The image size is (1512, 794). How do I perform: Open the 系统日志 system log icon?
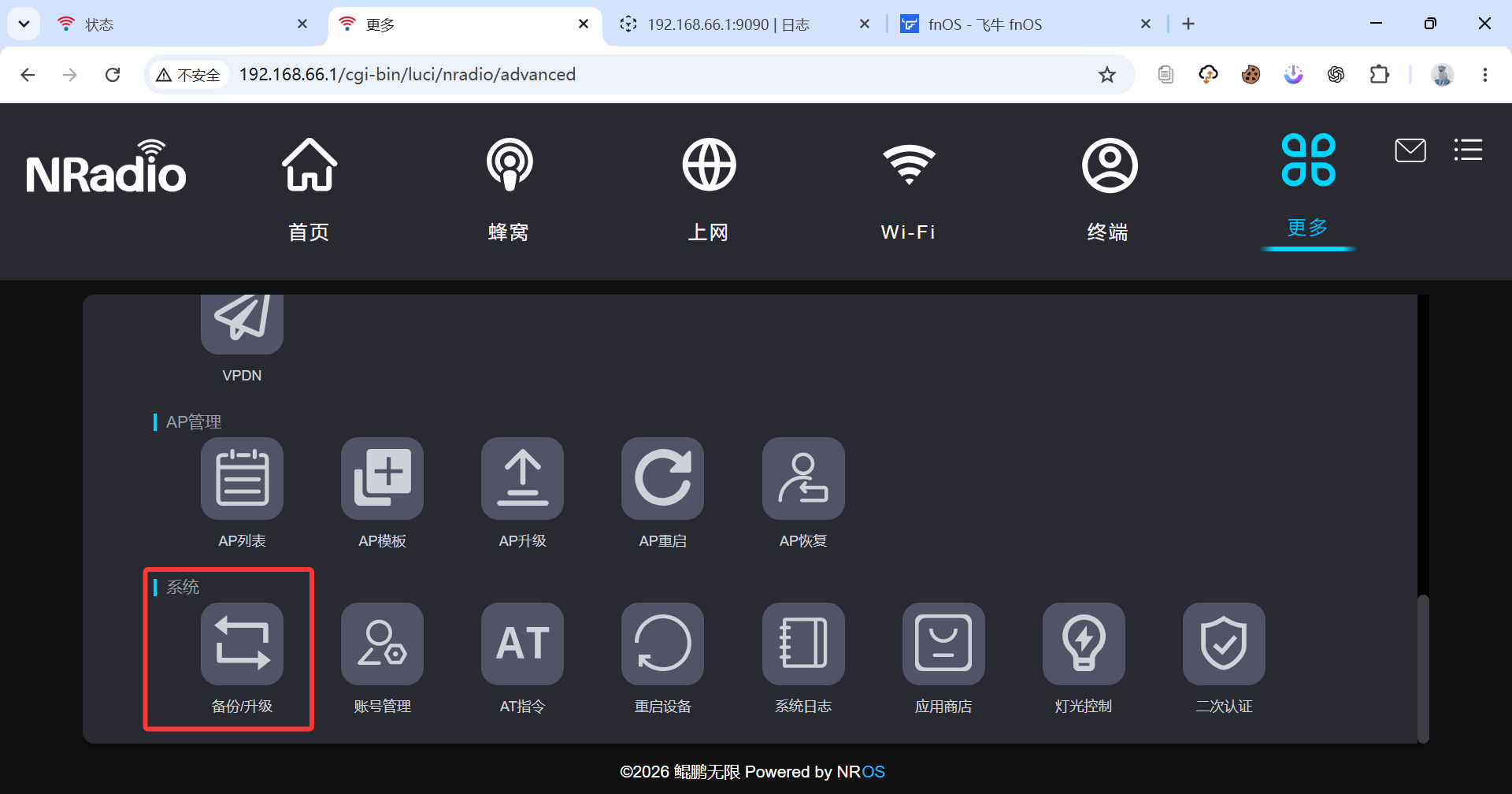pyautogui.click(x=803, y=644)
